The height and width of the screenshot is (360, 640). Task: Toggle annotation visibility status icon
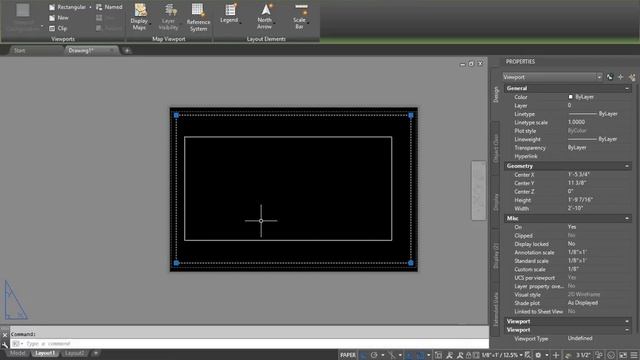click(x=449, y=355)
